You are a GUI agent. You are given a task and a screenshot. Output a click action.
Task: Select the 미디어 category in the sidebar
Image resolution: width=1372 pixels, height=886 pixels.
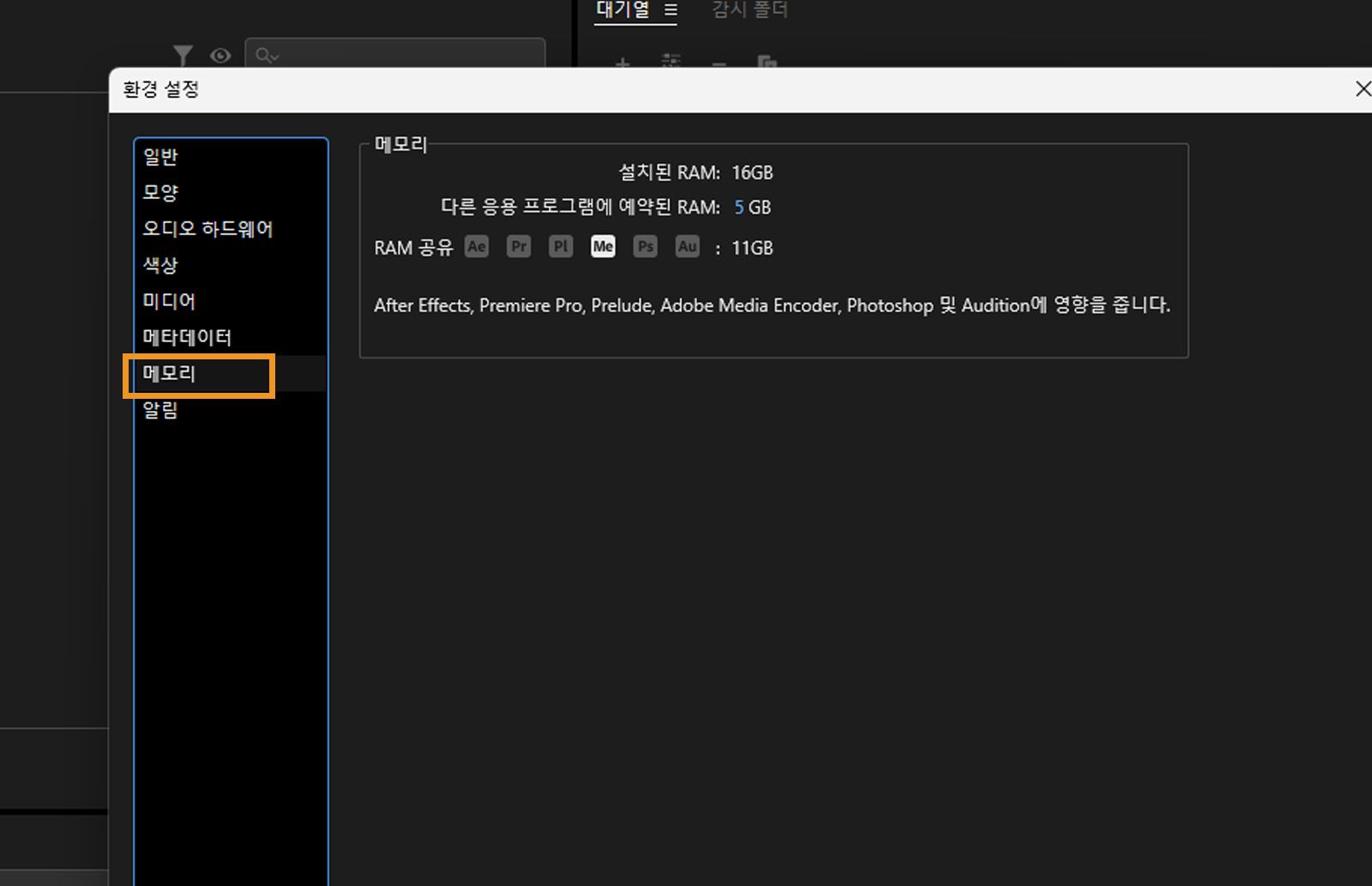(168, 301)
